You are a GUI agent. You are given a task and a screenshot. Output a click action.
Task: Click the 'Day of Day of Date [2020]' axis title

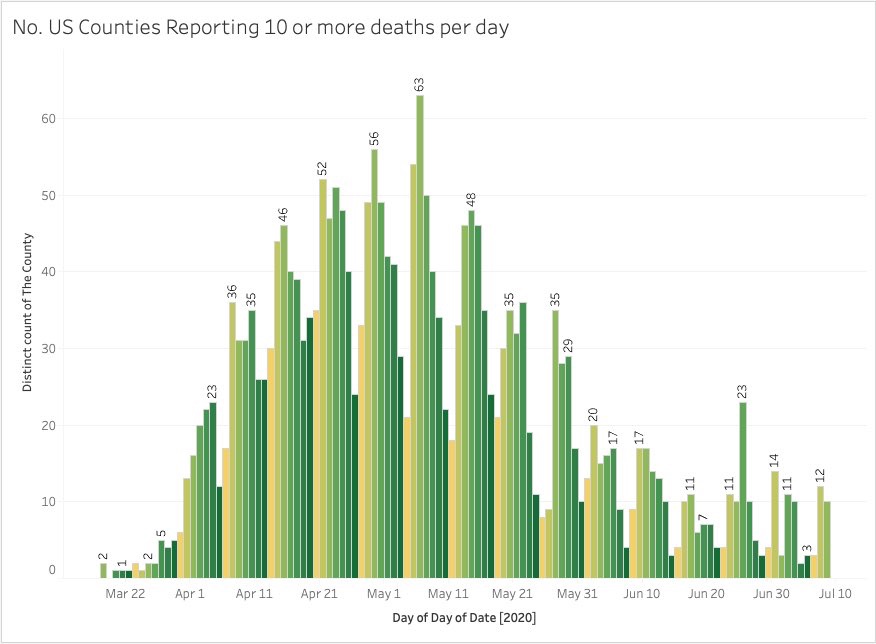pyautogui.click(x=463, y=618)
